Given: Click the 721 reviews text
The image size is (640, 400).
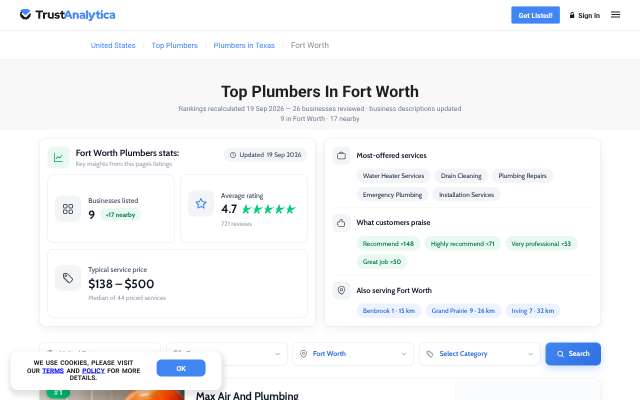Looking at the screenshot, I should click(236, 224).
